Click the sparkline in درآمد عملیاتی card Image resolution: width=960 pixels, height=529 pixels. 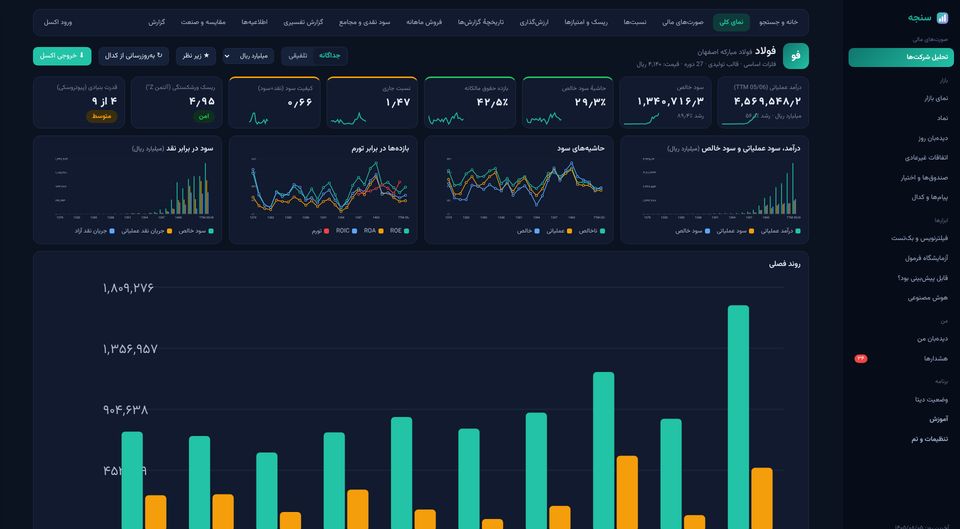pyautogui.click(x=739, y=118)
